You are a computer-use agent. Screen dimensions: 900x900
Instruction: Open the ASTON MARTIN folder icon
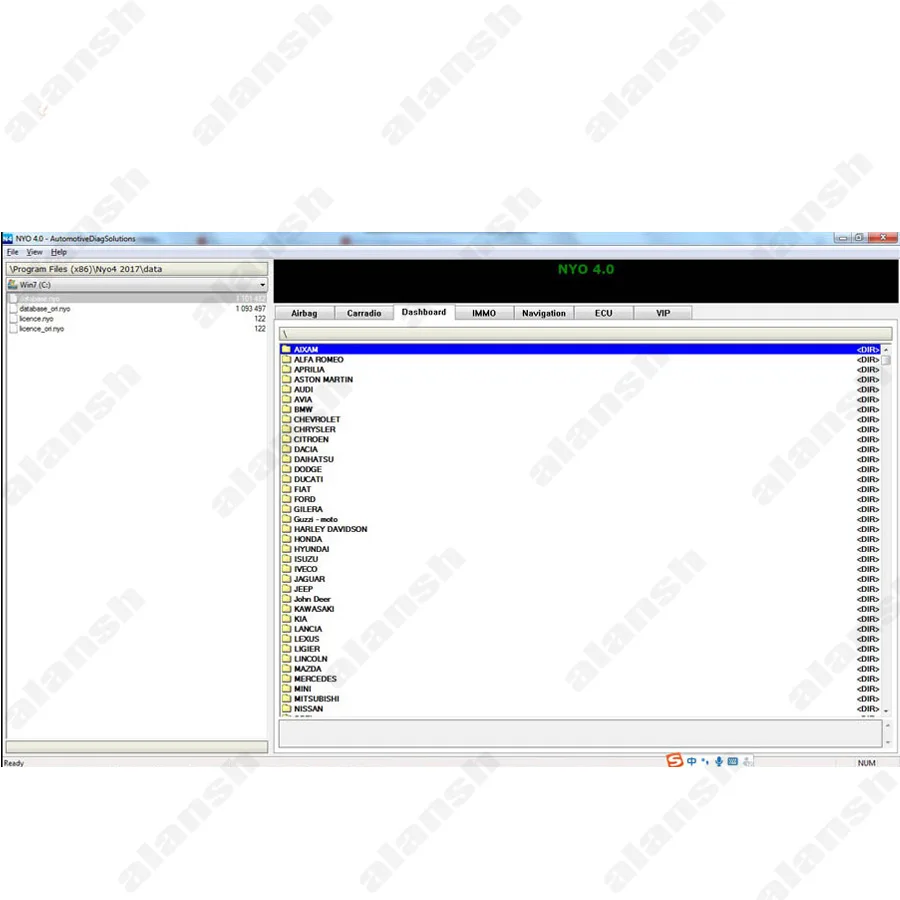click(286, 379)
